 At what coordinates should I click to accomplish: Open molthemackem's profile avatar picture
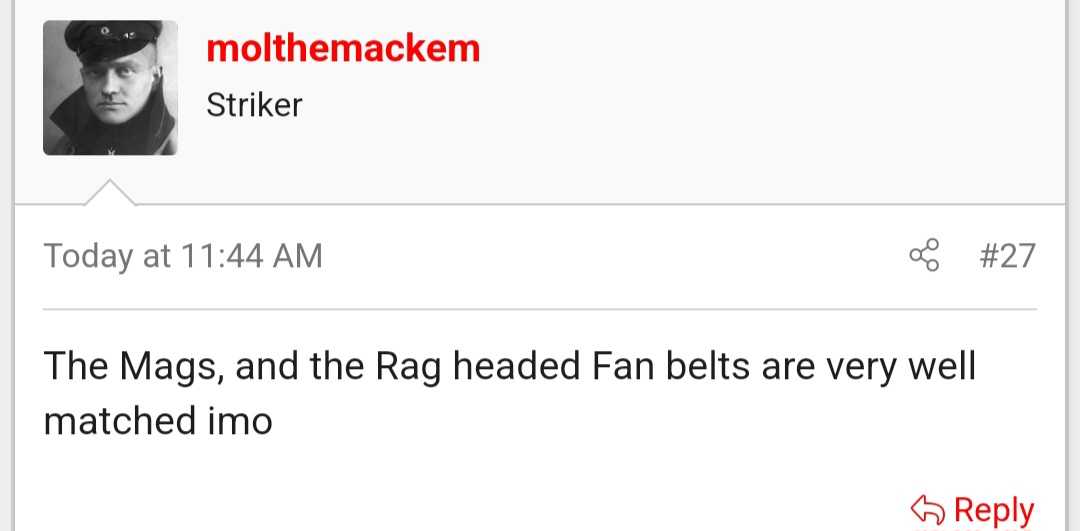tap(110, 88)
